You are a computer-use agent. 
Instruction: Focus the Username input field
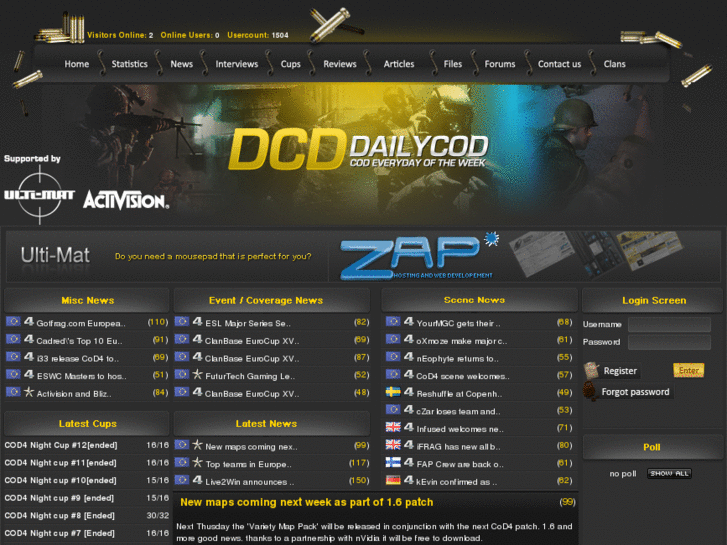(669, 324)
